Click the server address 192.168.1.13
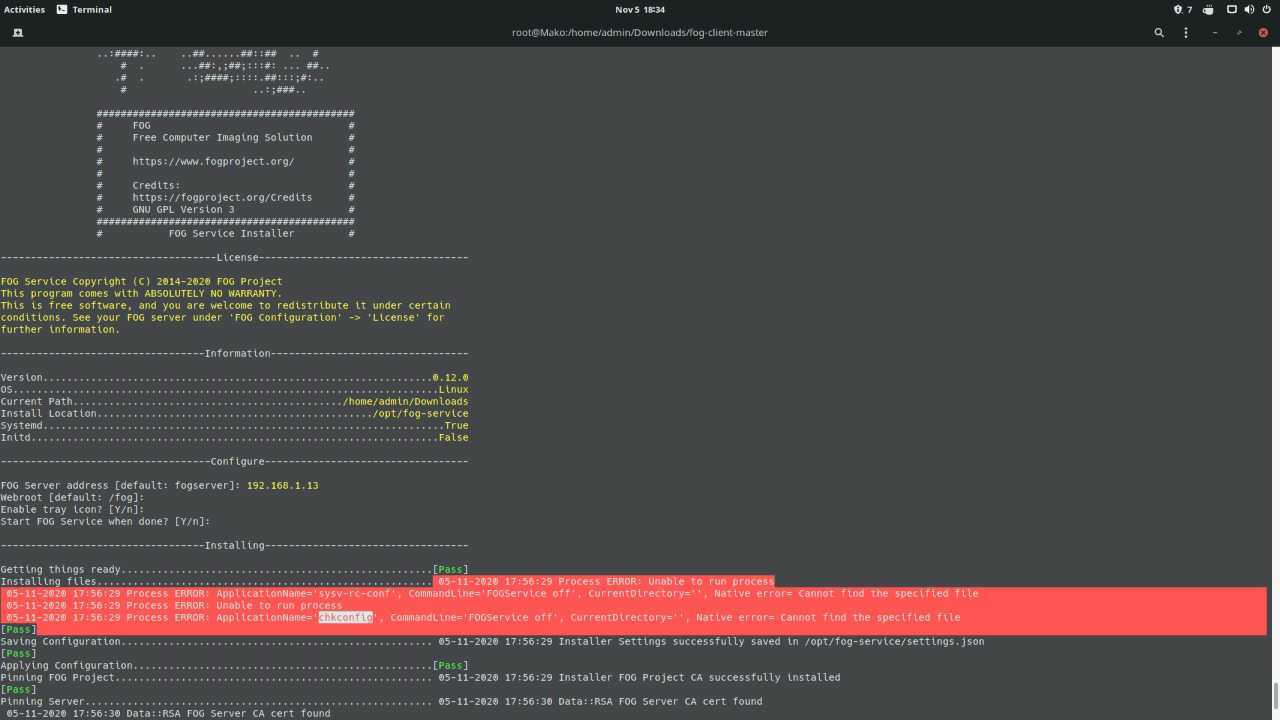This screenshot has height=720, width=1280. (282, 485)
